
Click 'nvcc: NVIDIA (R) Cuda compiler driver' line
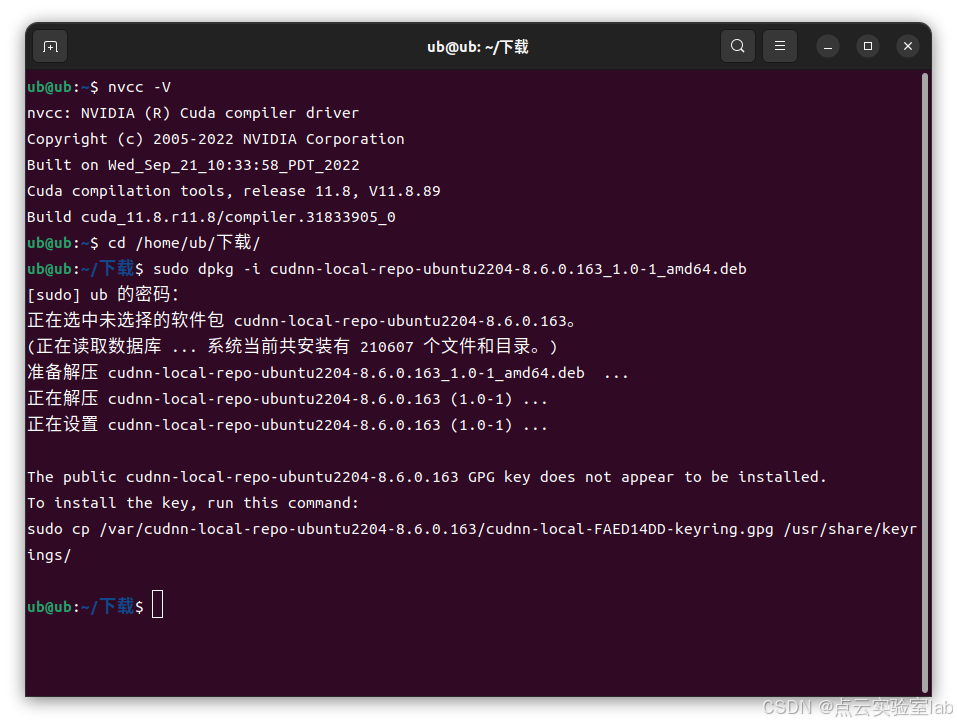(193, 114)
